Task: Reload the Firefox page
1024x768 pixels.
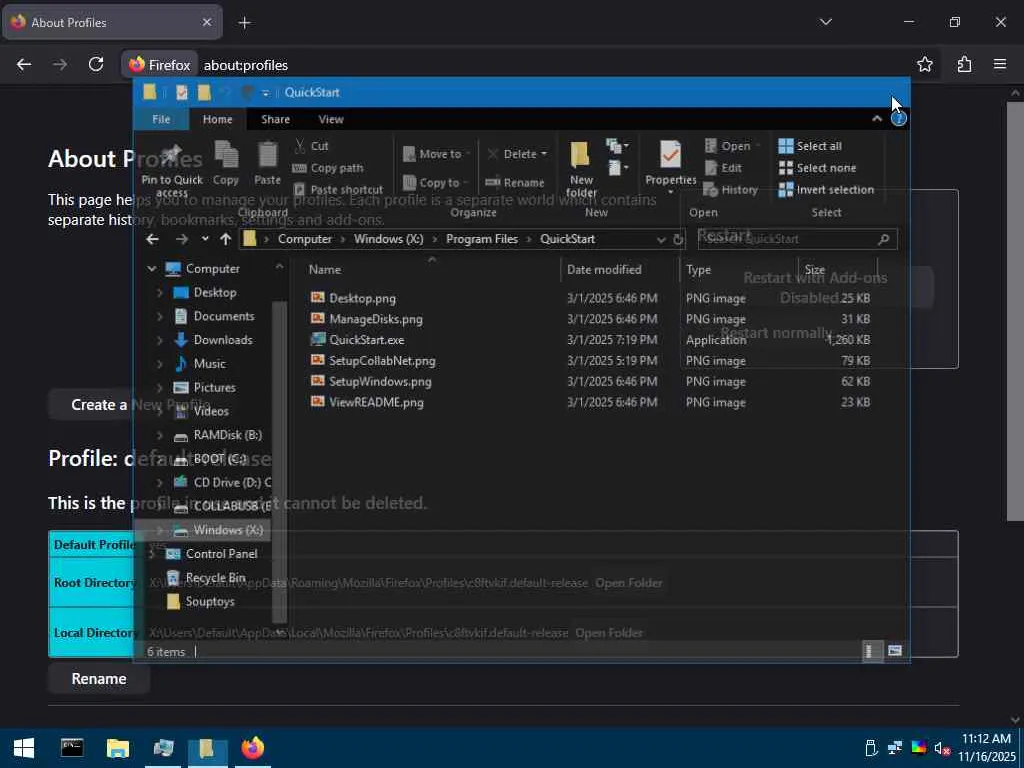Action: click(96, 64)
